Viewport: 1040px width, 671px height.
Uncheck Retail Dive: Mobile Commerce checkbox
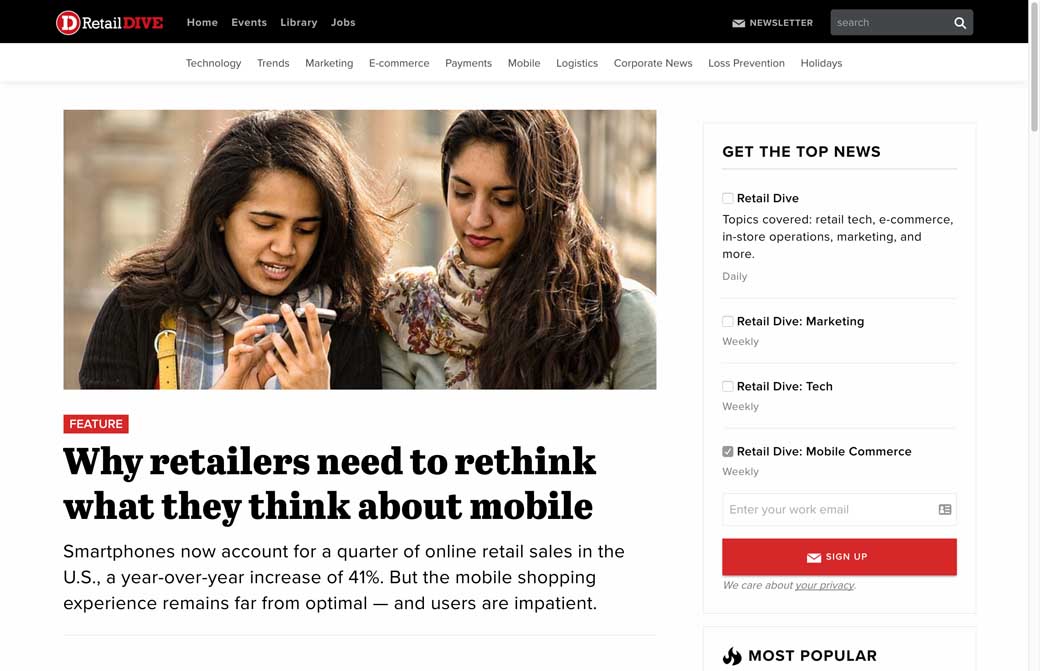click(x=728, y=452)
